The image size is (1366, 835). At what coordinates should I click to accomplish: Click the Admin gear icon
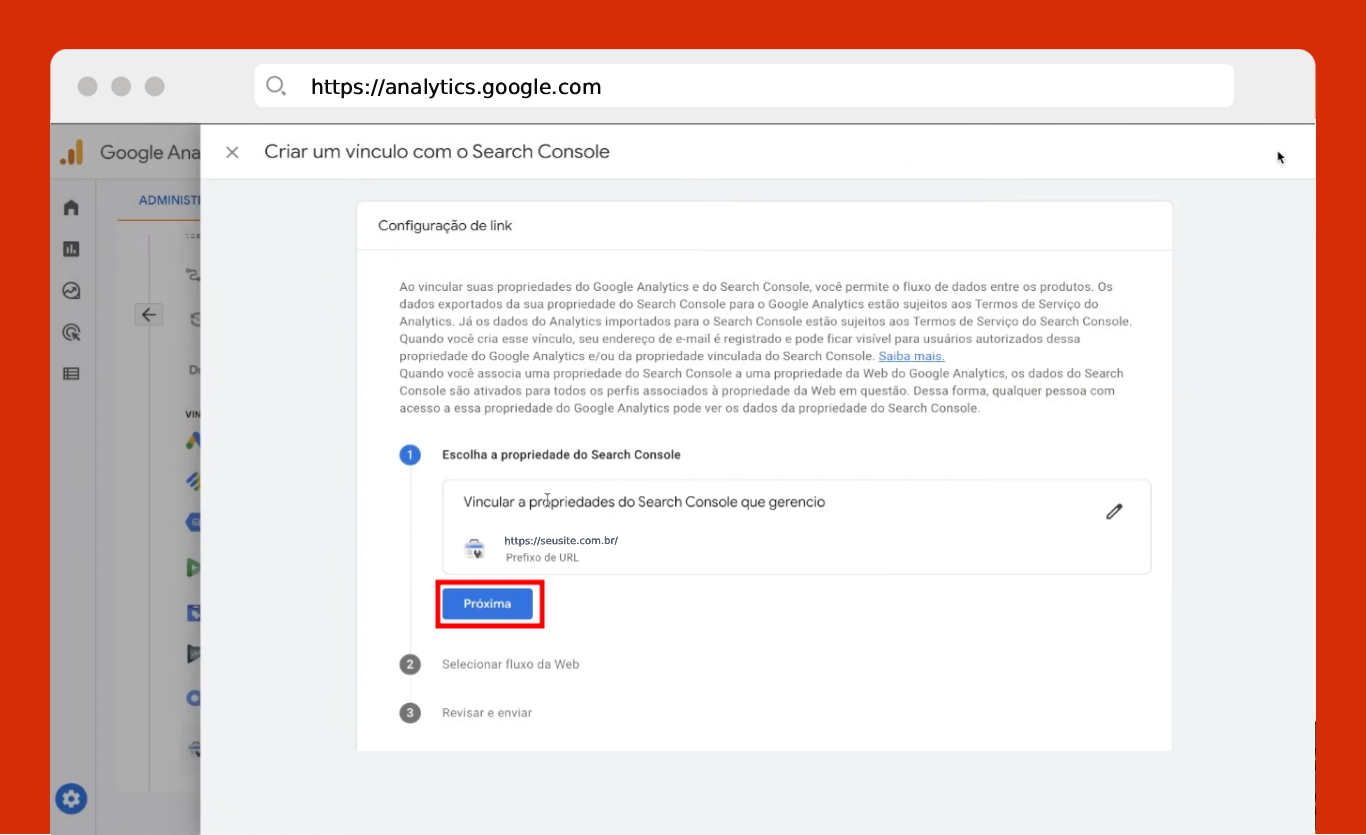coord(71,799)
